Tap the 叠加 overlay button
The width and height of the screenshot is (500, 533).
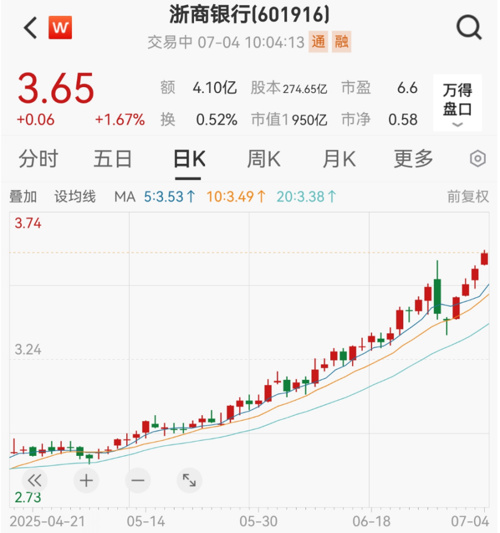coord(23,197)
